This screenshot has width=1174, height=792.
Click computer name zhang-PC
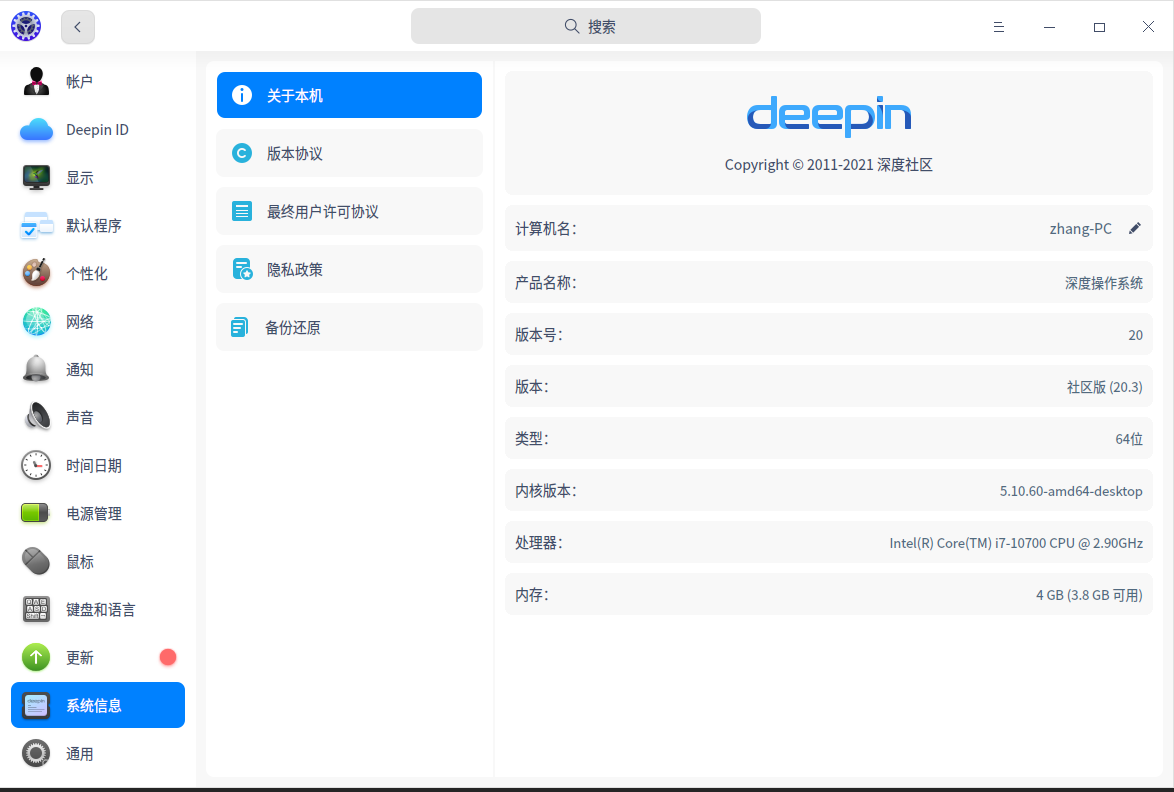tap(1080, 228)
